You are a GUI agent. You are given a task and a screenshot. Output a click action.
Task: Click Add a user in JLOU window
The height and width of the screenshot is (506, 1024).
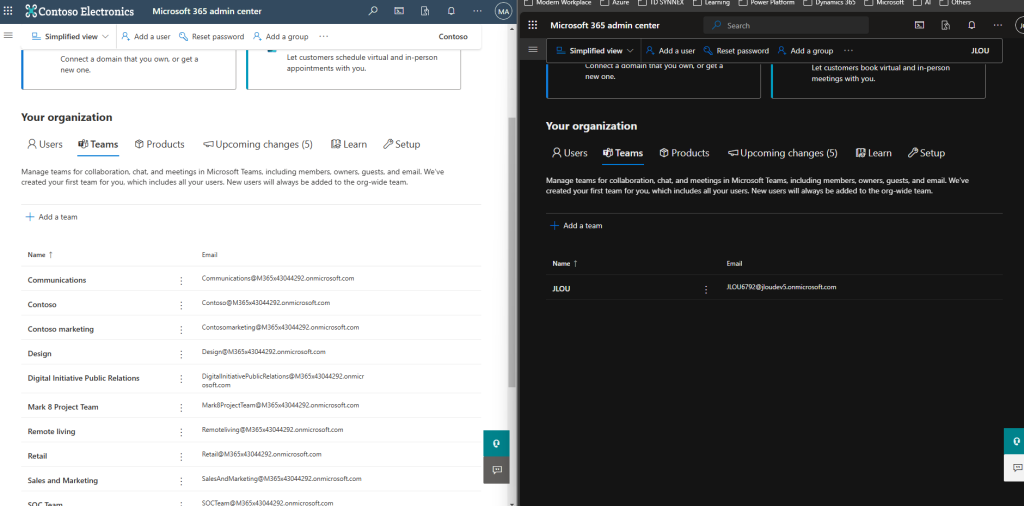671,50
